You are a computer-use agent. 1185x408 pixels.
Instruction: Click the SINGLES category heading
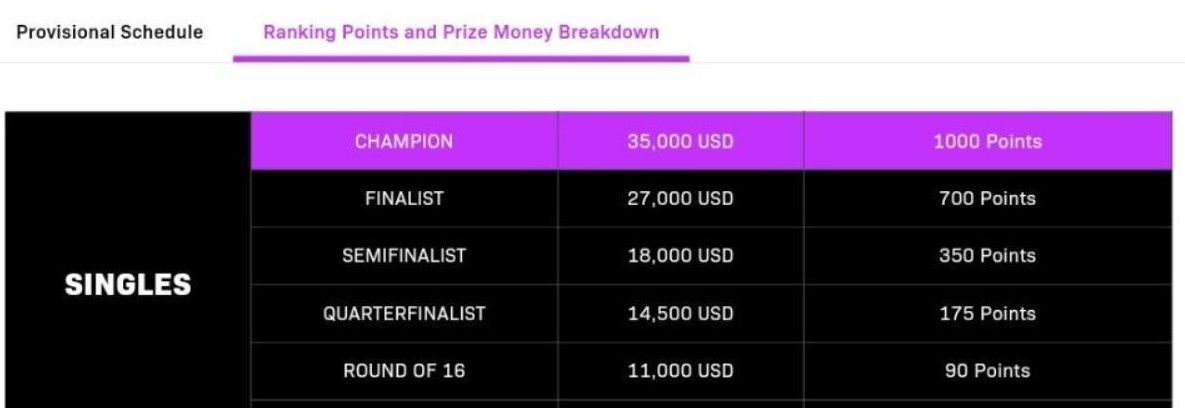click(128, 285)
